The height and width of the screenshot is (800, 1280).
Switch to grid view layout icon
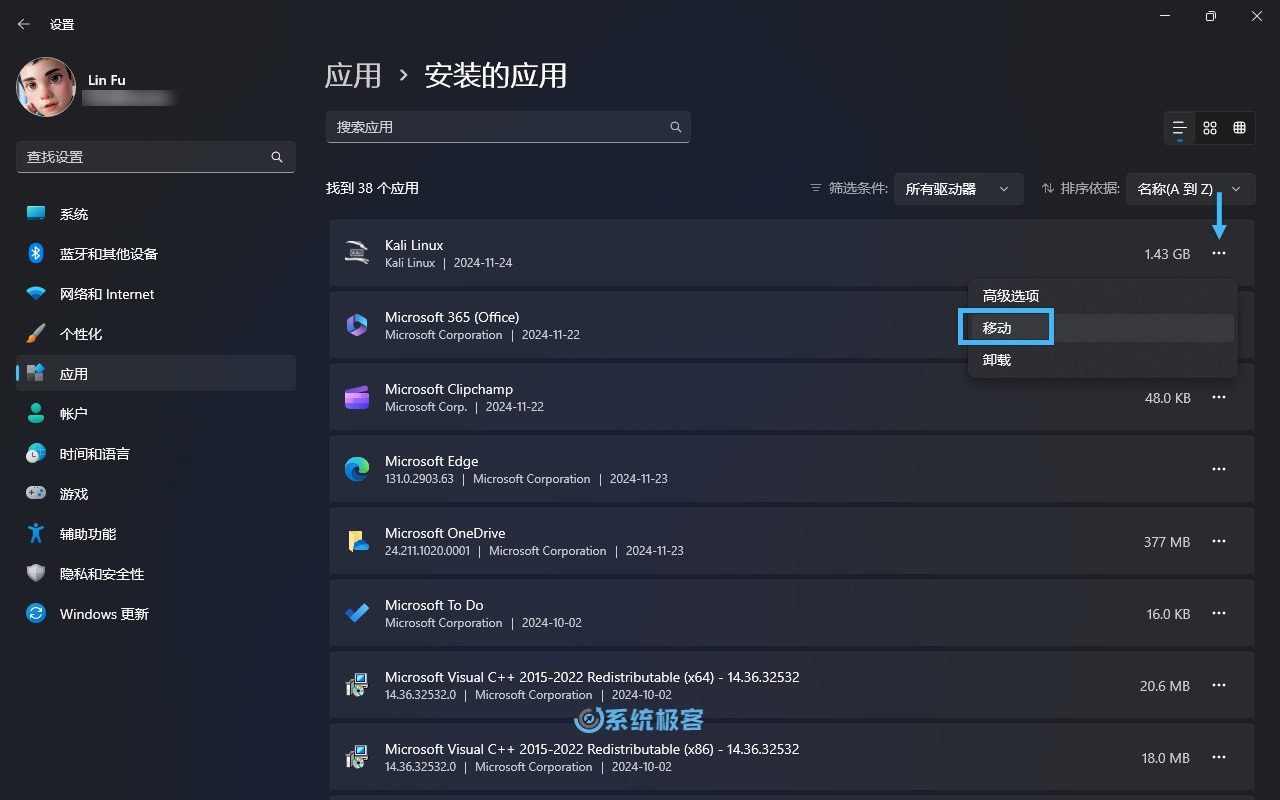pyautogui.click(x=1210, y=128)
